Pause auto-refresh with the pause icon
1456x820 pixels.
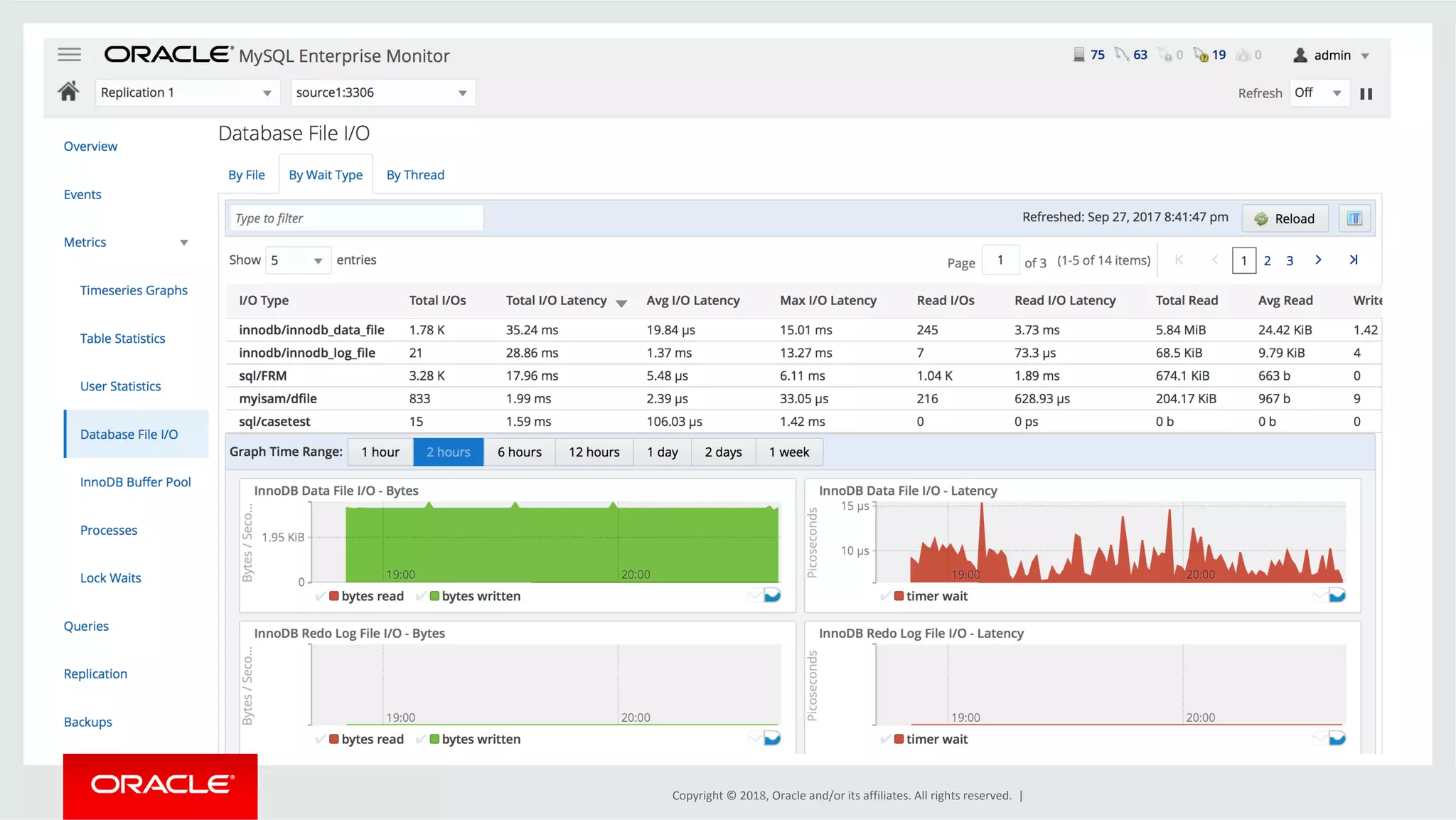1366,94
